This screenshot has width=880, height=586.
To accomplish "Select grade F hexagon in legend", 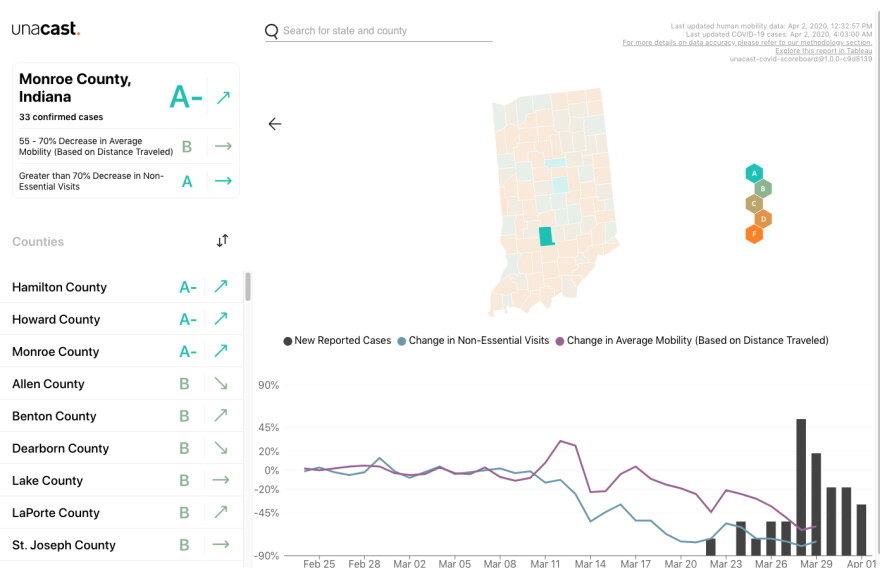I will point(754,234).
